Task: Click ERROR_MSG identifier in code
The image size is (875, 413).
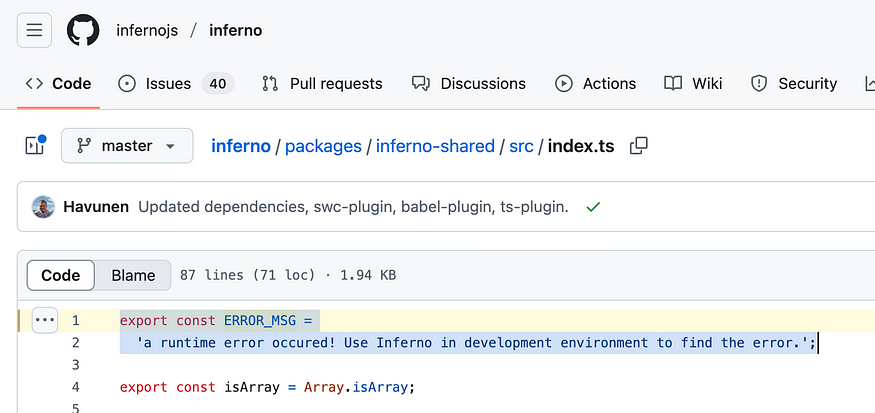Action: click(x=260, y=320)
